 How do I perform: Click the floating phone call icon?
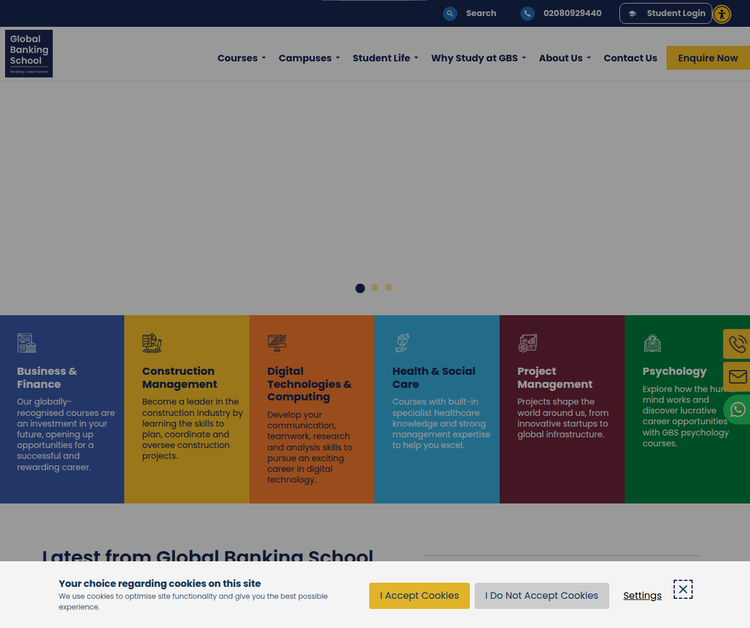click(x=737, y=344)
